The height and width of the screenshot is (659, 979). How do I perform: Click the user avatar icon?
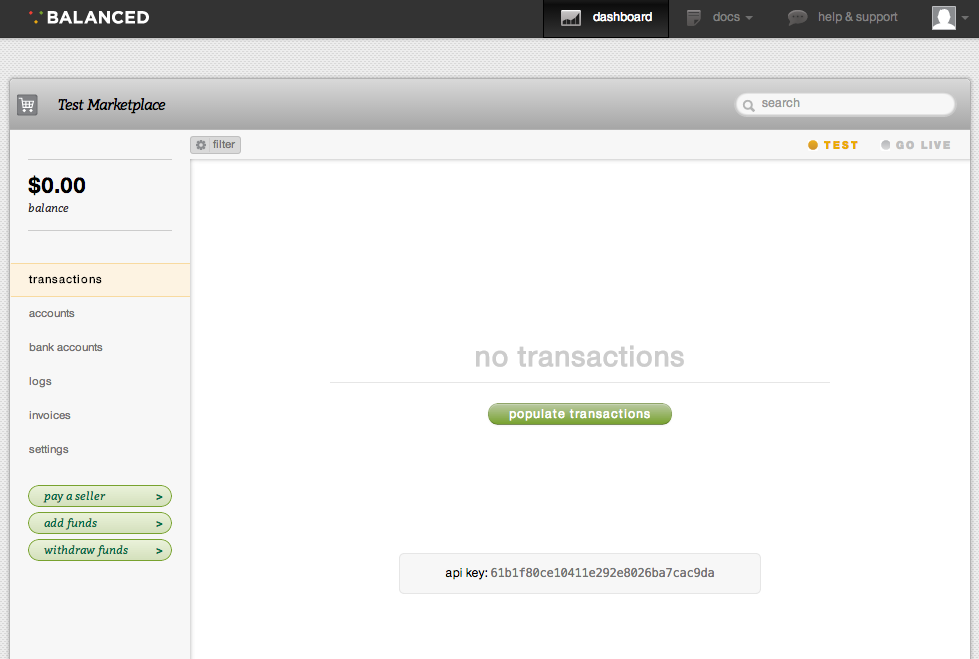click(x=943, y=17)
